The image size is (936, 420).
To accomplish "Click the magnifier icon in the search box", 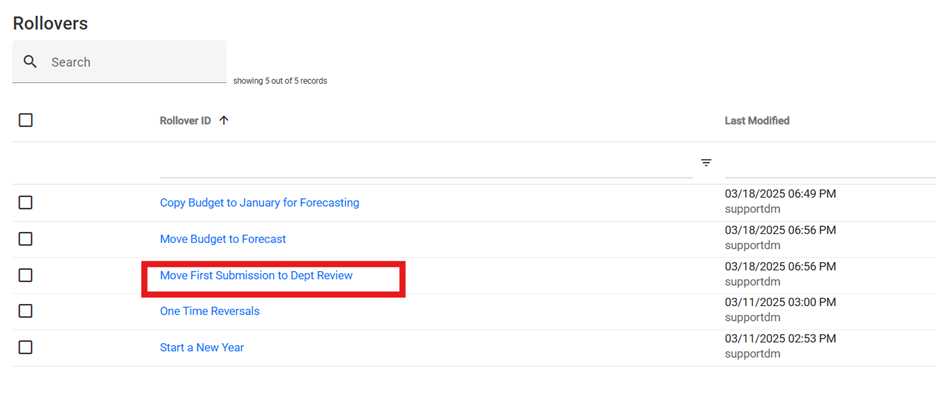I will (32, 62).
